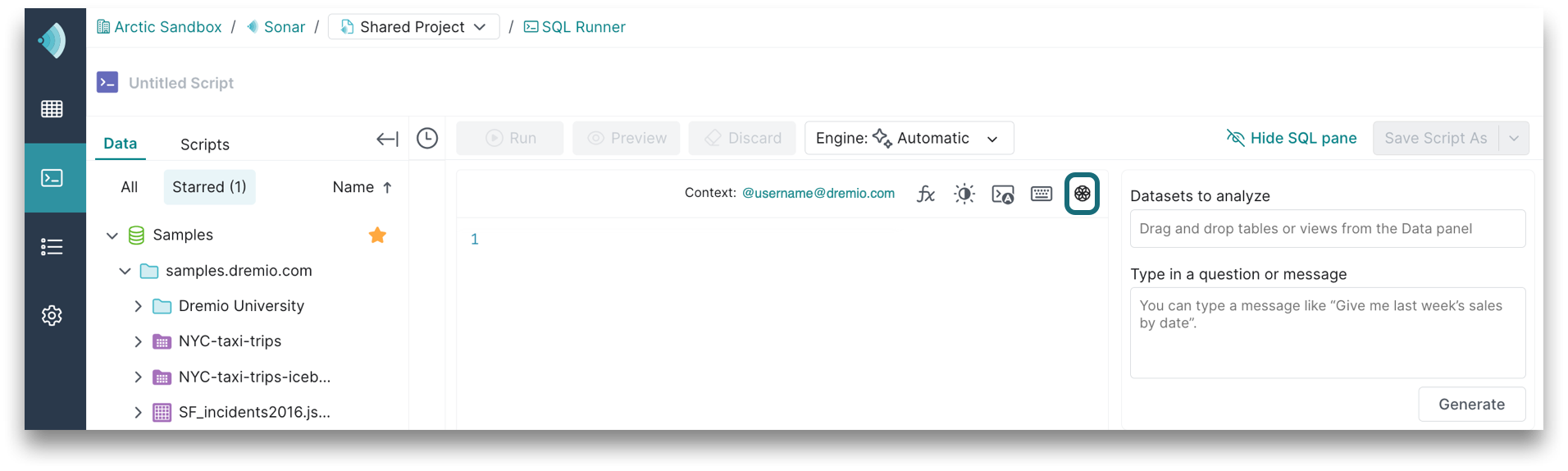Image resolution: width=1568 pixels, height=471 pixels.
Task: Show All sources filter
Action: pos(130,187)
